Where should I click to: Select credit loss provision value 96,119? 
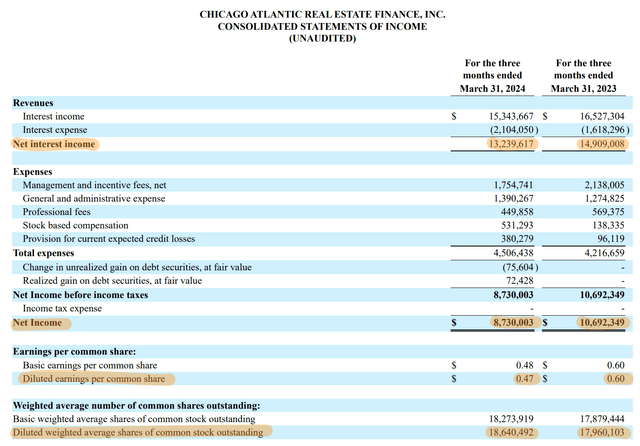click(611, 239)
